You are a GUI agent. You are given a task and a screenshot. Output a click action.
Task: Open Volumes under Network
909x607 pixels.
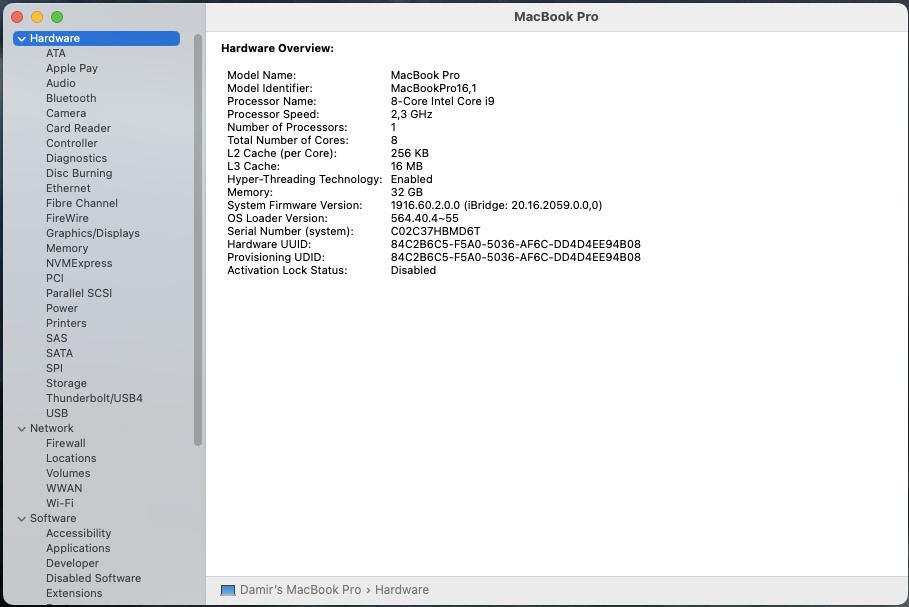(68, 474)
